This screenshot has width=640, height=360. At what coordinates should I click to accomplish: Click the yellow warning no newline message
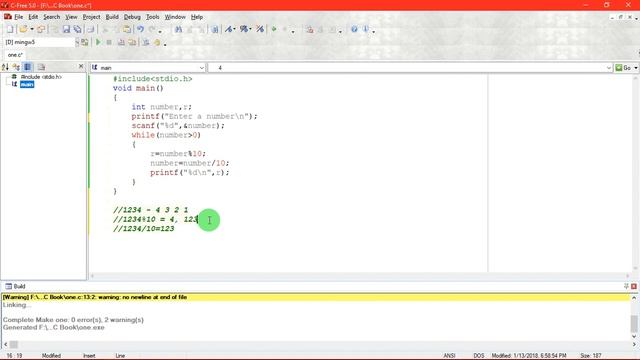(x=315, y=297)
